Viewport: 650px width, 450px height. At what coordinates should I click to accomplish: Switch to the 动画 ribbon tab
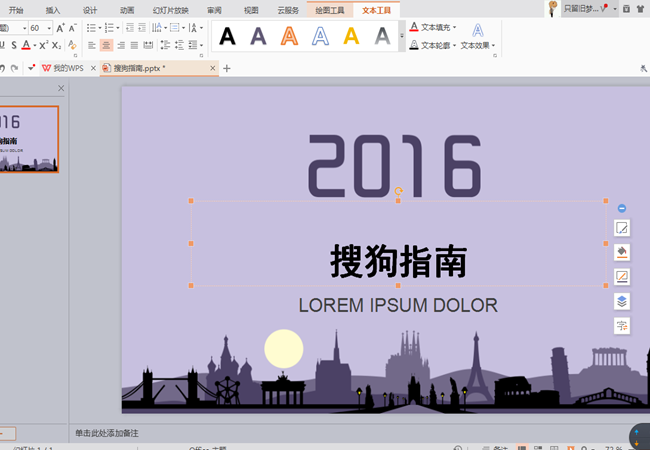127,10
